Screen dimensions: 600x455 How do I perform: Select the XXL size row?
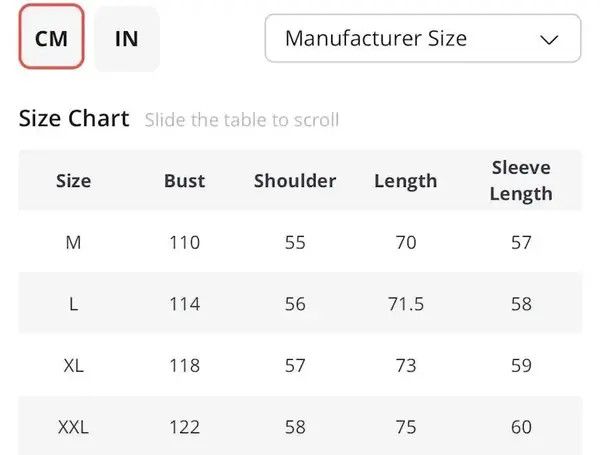pyautogui.click(x=300, y=426)
